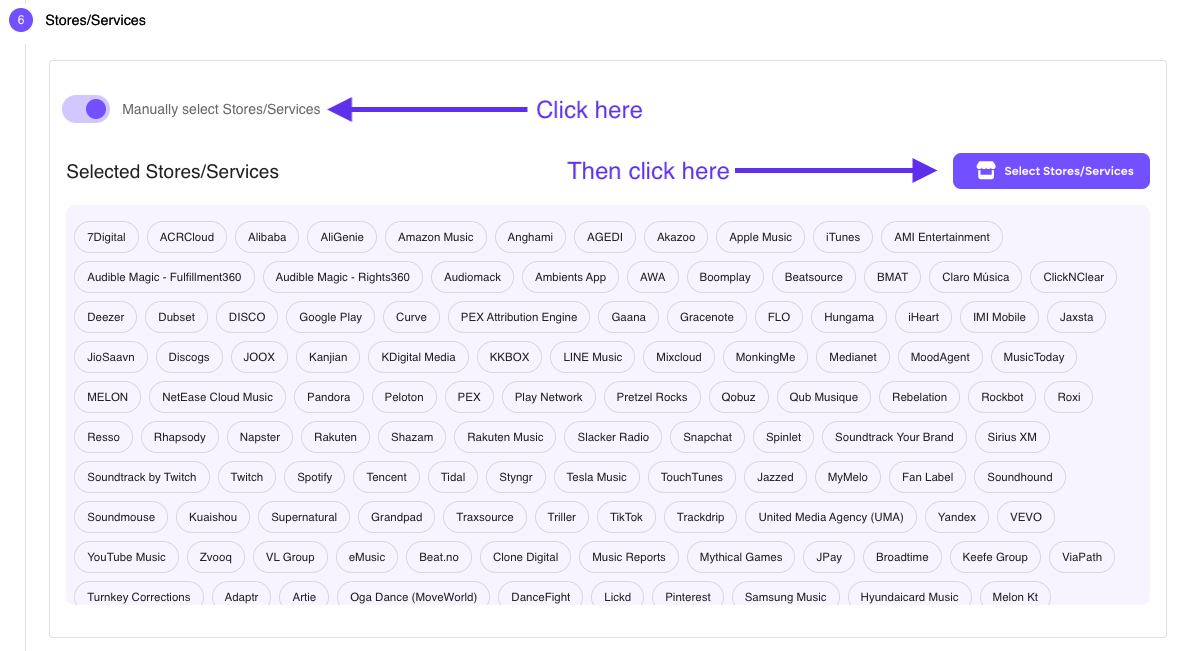This screenshot has height=651, width=1179.
Task: Select the Shazam chip
Action: 412,437
